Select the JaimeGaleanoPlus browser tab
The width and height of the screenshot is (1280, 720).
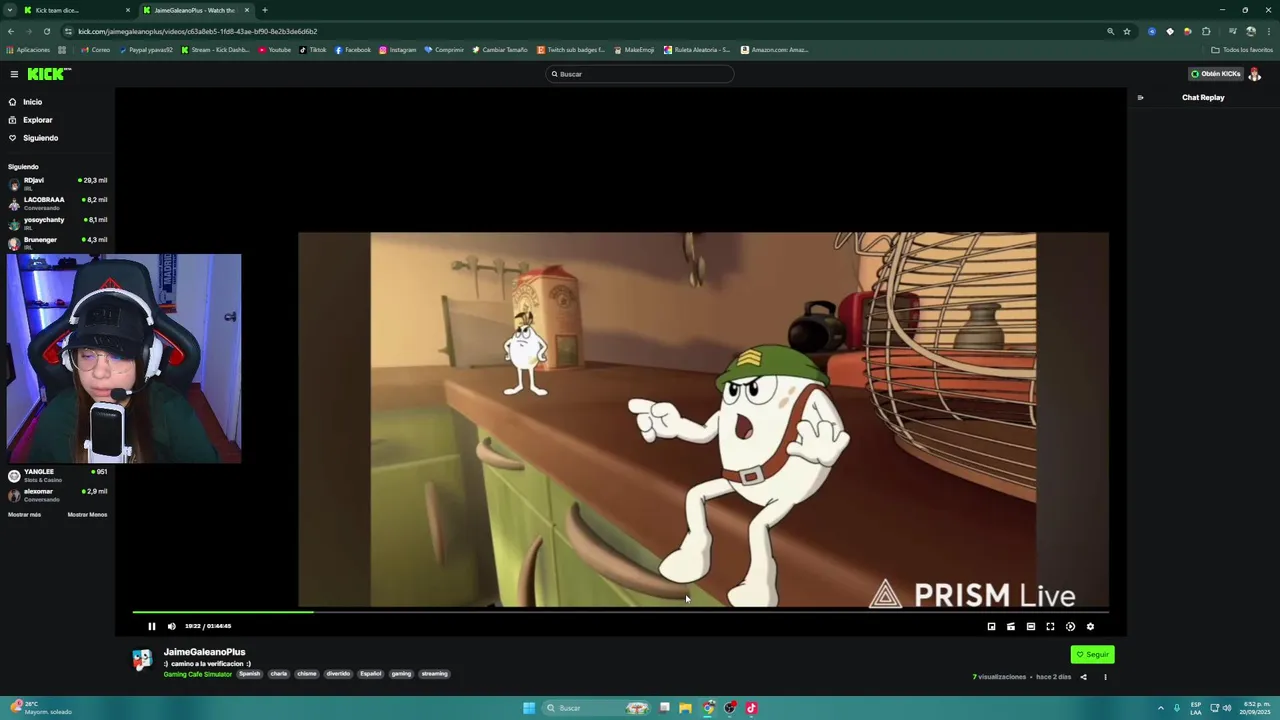pyautogui.click(x=195, y=10)
